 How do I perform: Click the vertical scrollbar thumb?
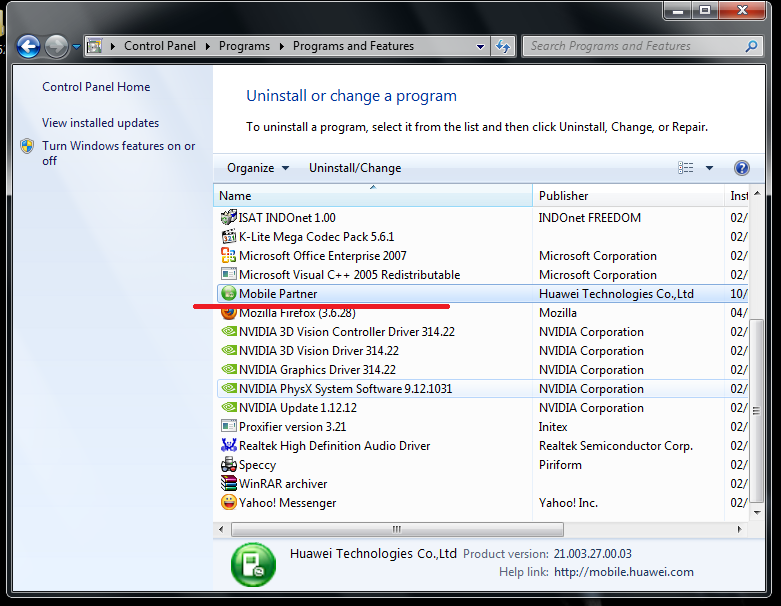point(757,411)
